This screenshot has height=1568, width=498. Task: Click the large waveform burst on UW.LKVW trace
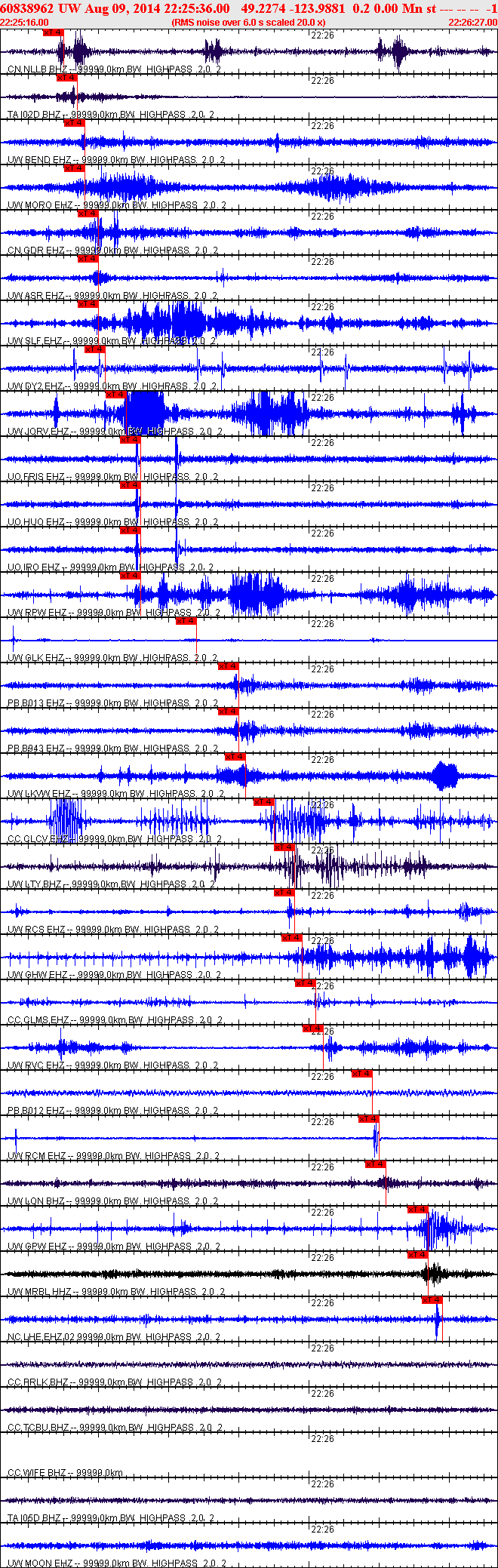pos(444,776)
